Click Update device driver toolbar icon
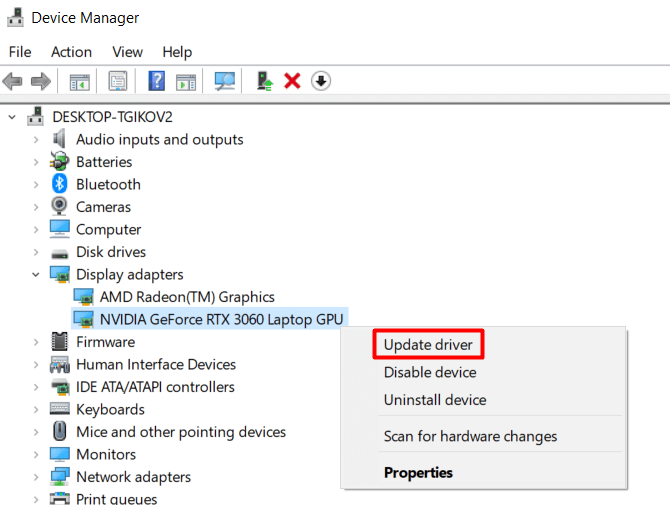This screenshot has width=670, height=505. [x=264, y=81]
